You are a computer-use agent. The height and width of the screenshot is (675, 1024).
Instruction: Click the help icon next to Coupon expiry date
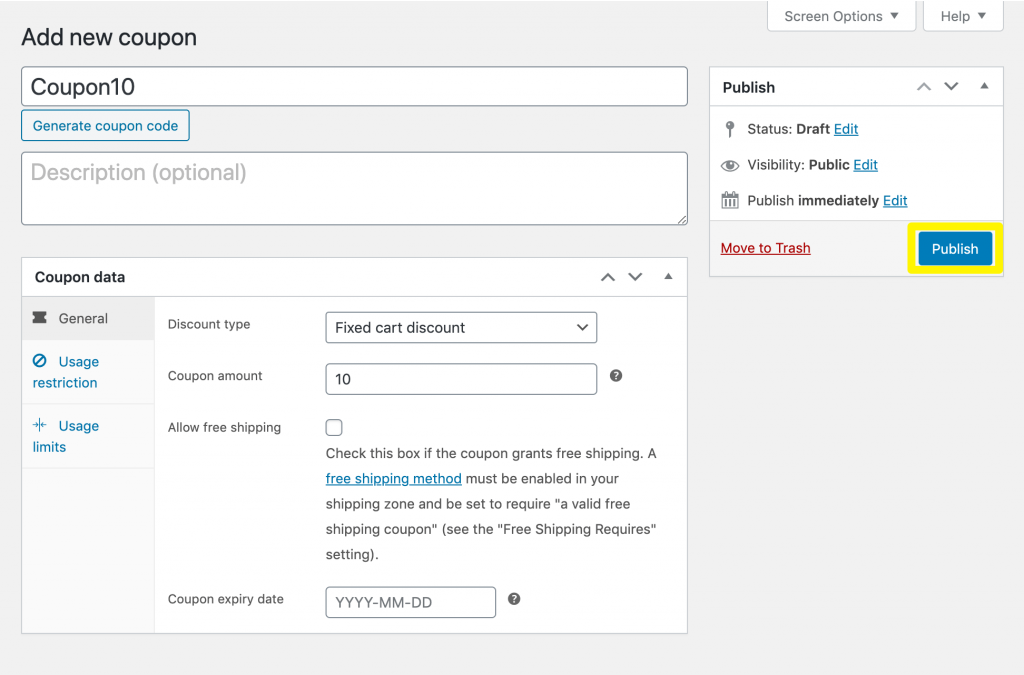tap(514, 599)
